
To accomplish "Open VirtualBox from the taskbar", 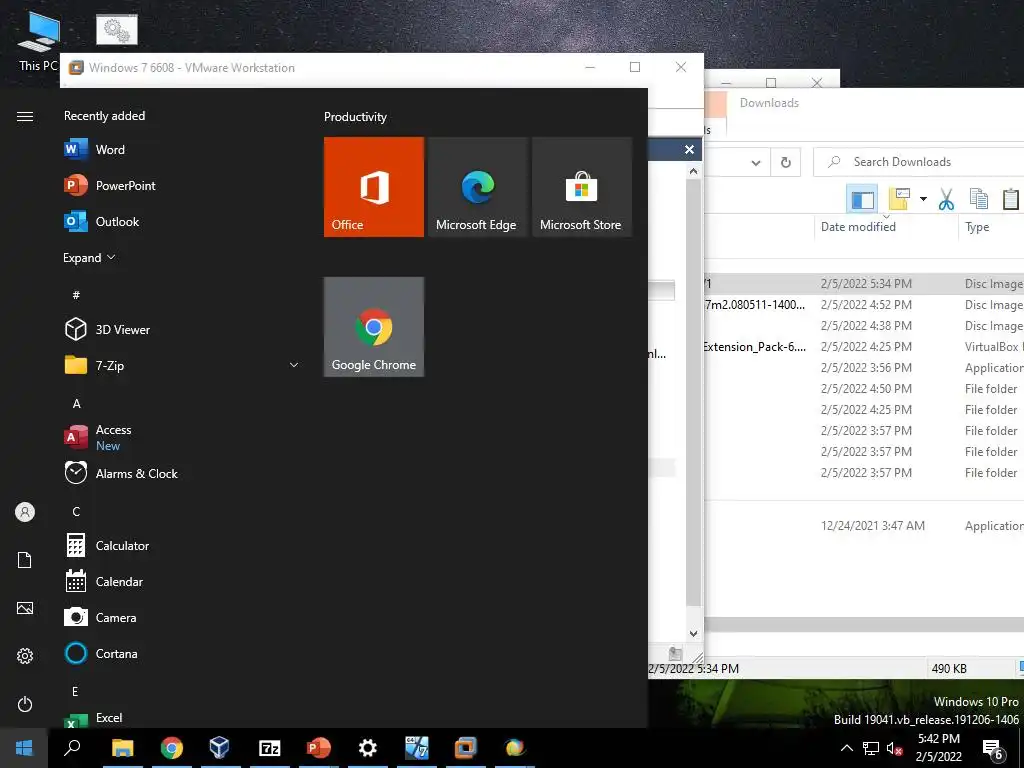I will tap(220, 748).
